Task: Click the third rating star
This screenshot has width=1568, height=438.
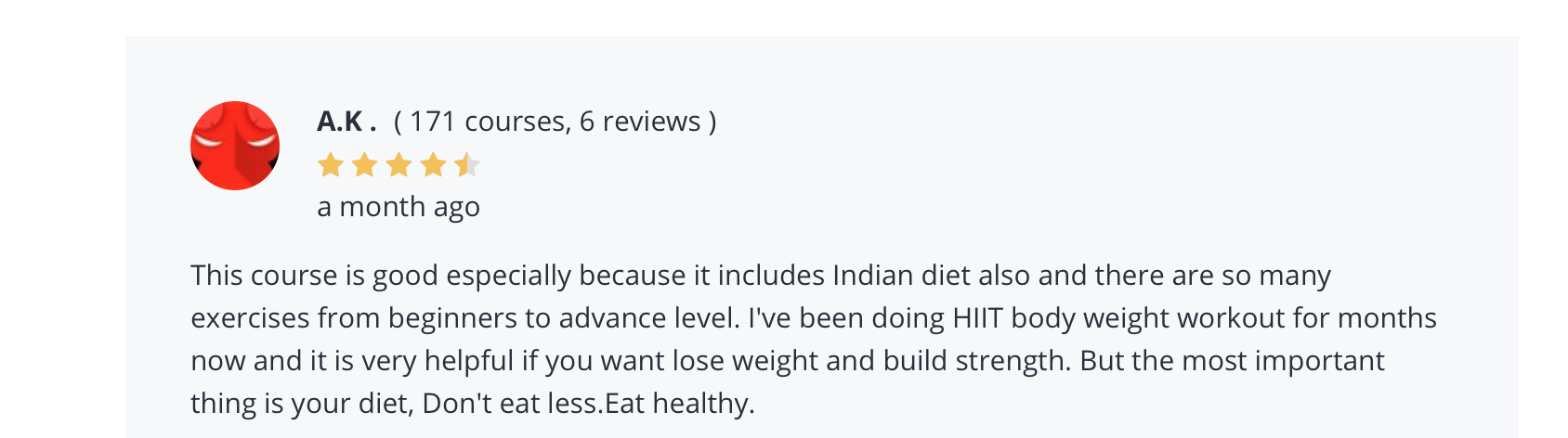Action: pos(399,165)
